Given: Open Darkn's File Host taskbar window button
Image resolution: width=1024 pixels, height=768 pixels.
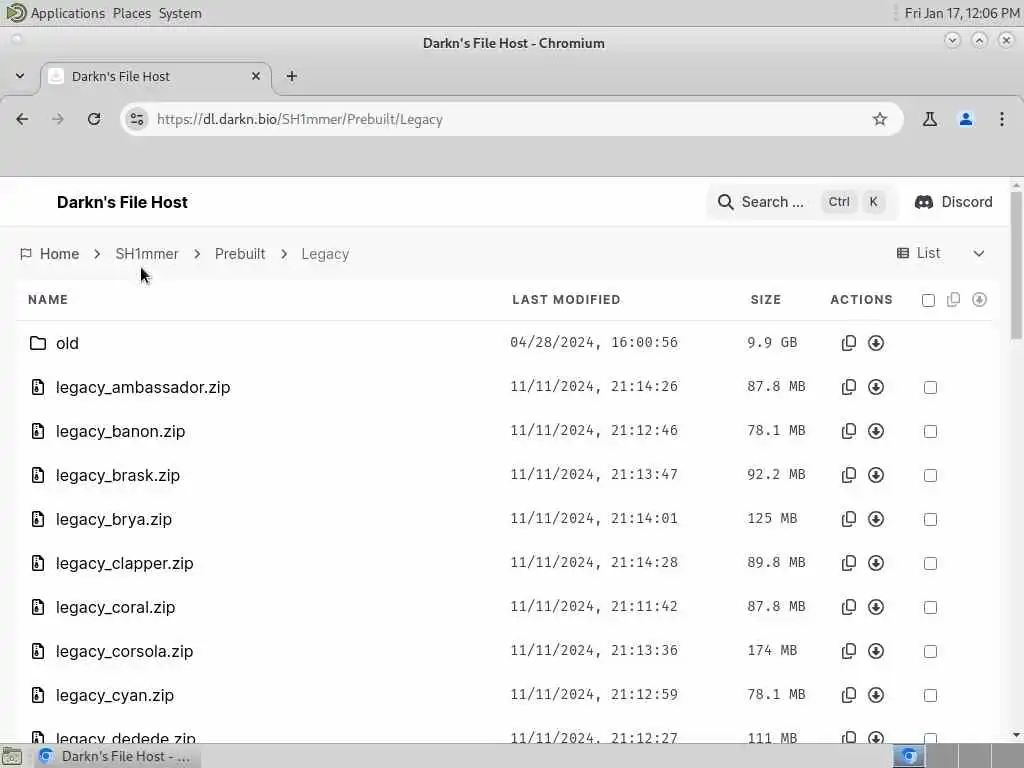Looking at the screenshot, I should pos(116,756).
